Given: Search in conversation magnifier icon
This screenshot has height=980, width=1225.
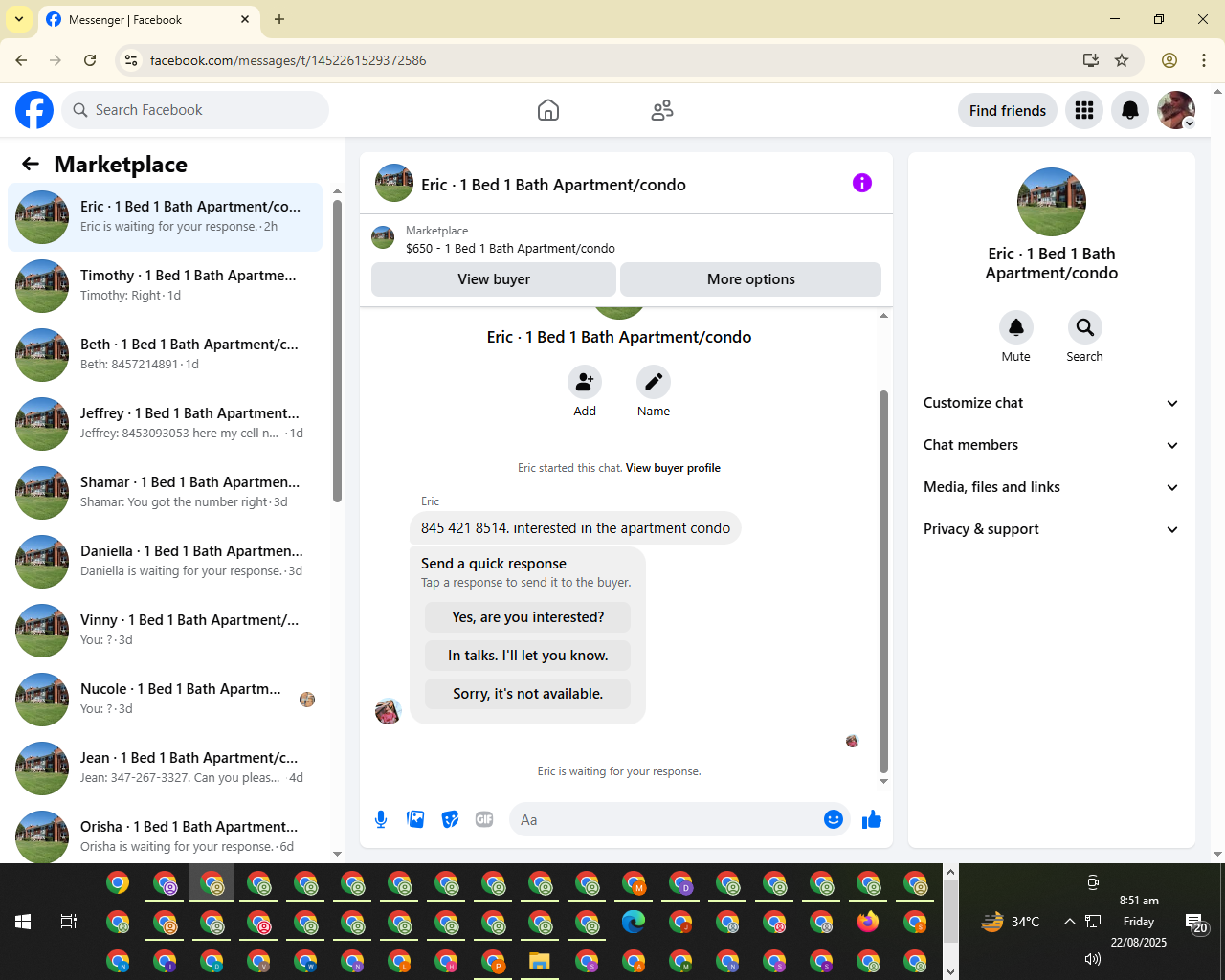Looking at the screenshot, I should (1085, 327).
